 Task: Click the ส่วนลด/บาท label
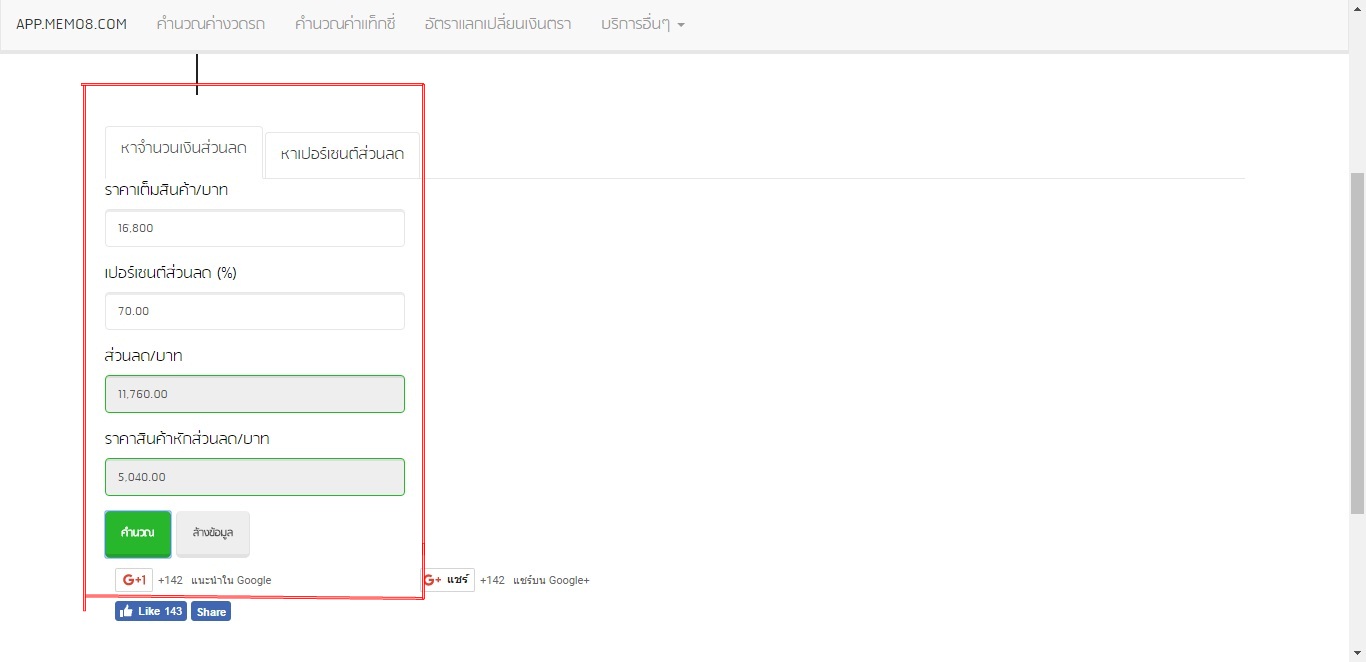pyautogui.click(x=144, y=356)
